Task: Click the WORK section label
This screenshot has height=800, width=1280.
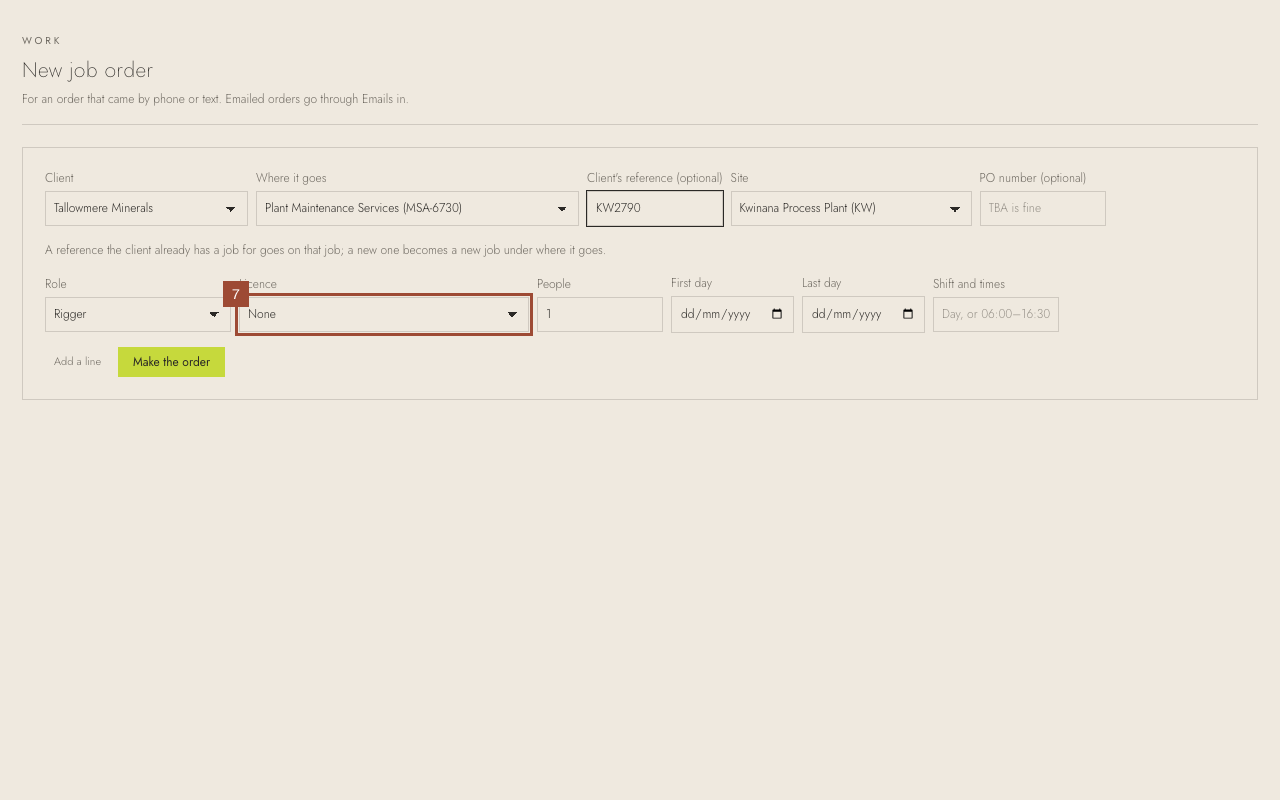Action: coord(42,41)
